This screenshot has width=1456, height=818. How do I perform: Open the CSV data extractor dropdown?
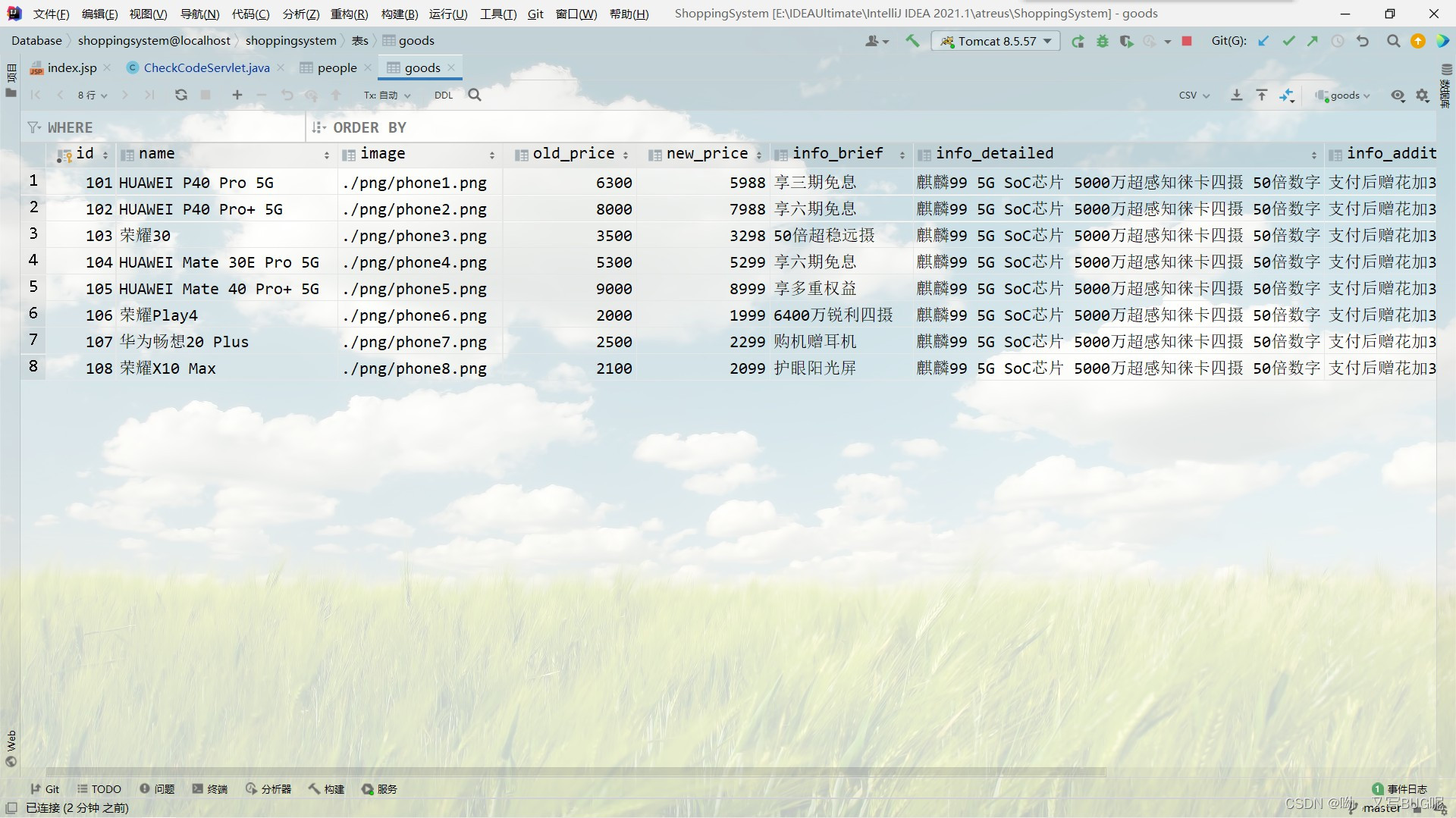click(1194, 96)
